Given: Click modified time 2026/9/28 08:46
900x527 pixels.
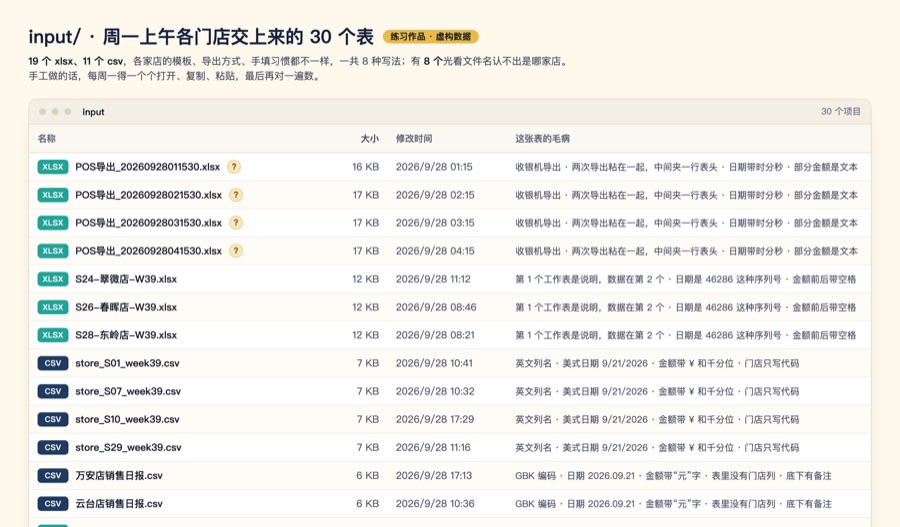Looking at the screenshot, I should click(436, 307).
